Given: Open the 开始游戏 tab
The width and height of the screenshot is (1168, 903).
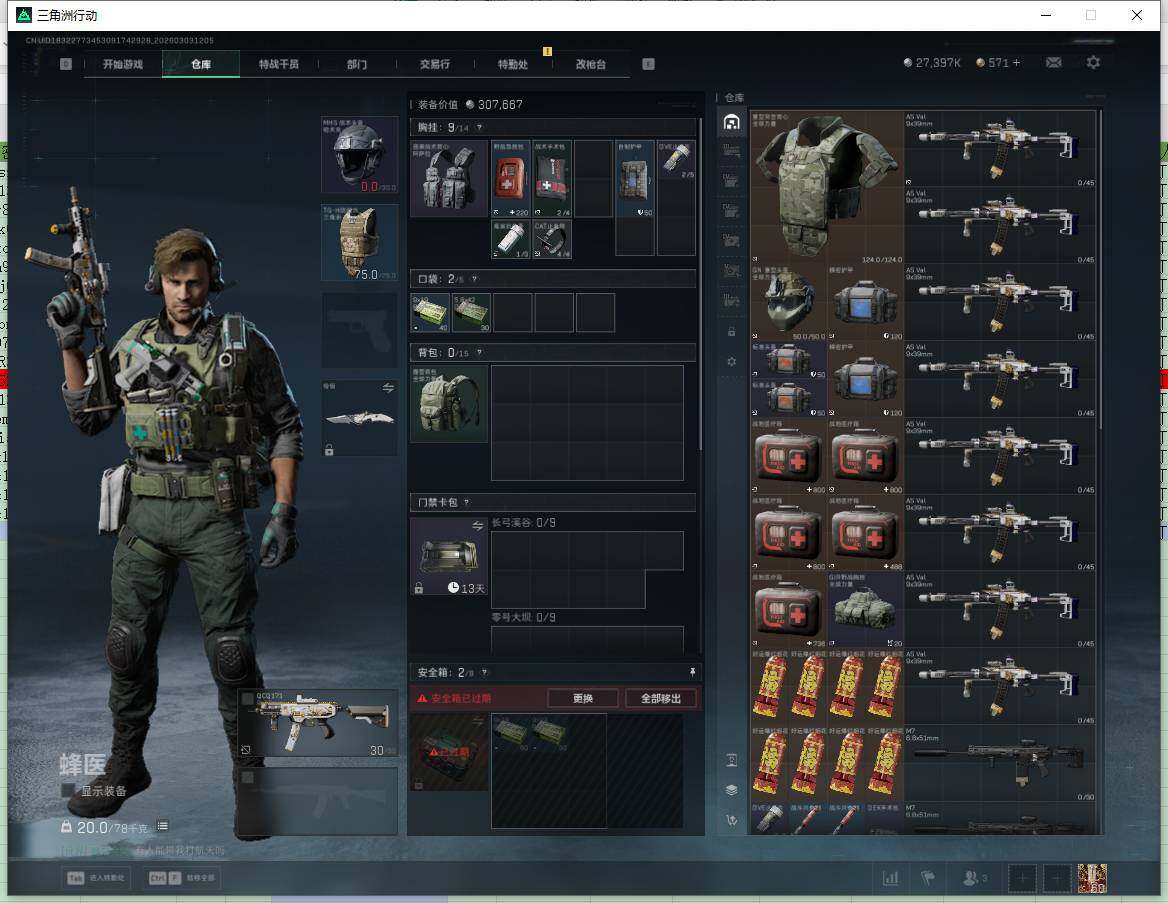Looking at the screenshot, I should pyautogui.click(x=123, y=64).
